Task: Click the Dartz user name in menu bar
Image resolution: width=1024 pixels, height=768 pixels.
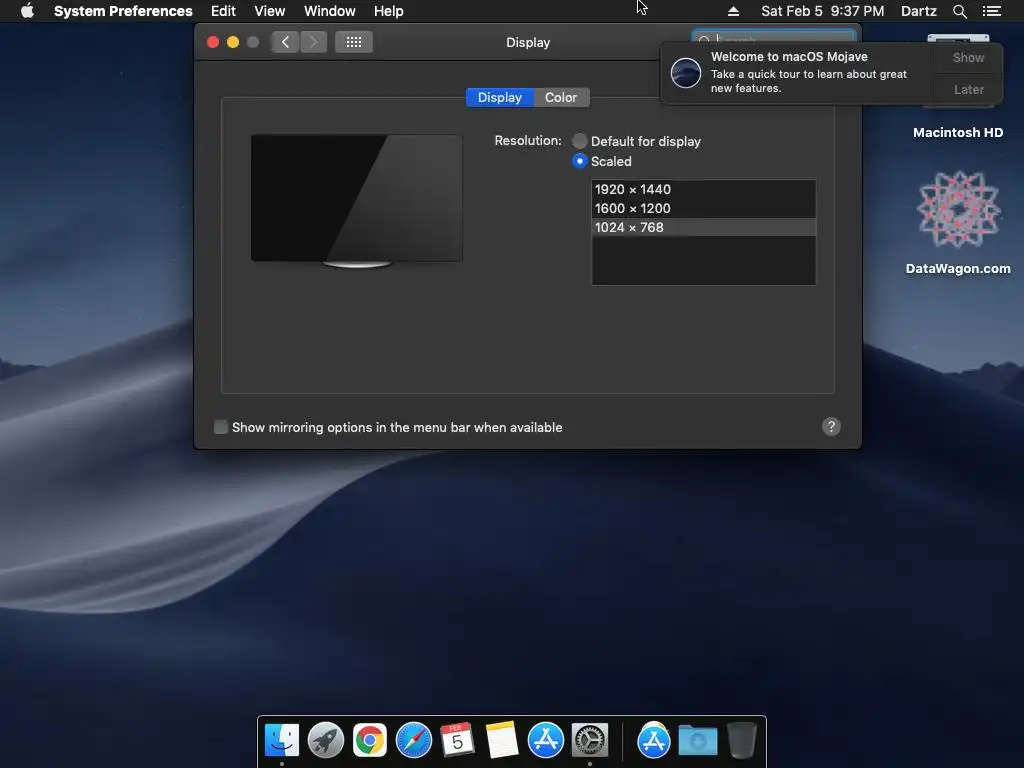Action: click(918, 11)
